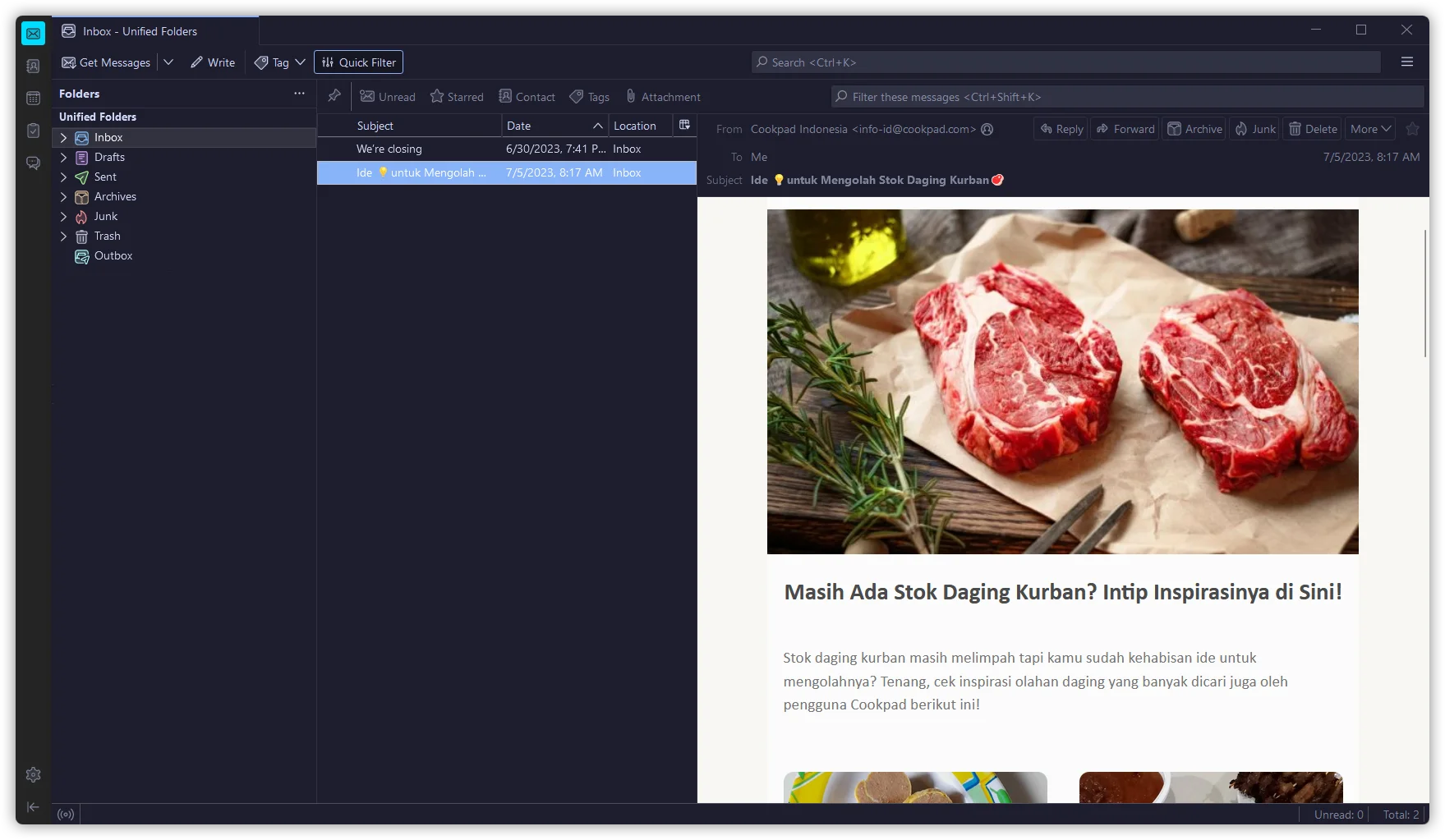Toggle the Unread quick filter
The height and width of the screenshot is (840, 1445).
(x=388, y=97)
